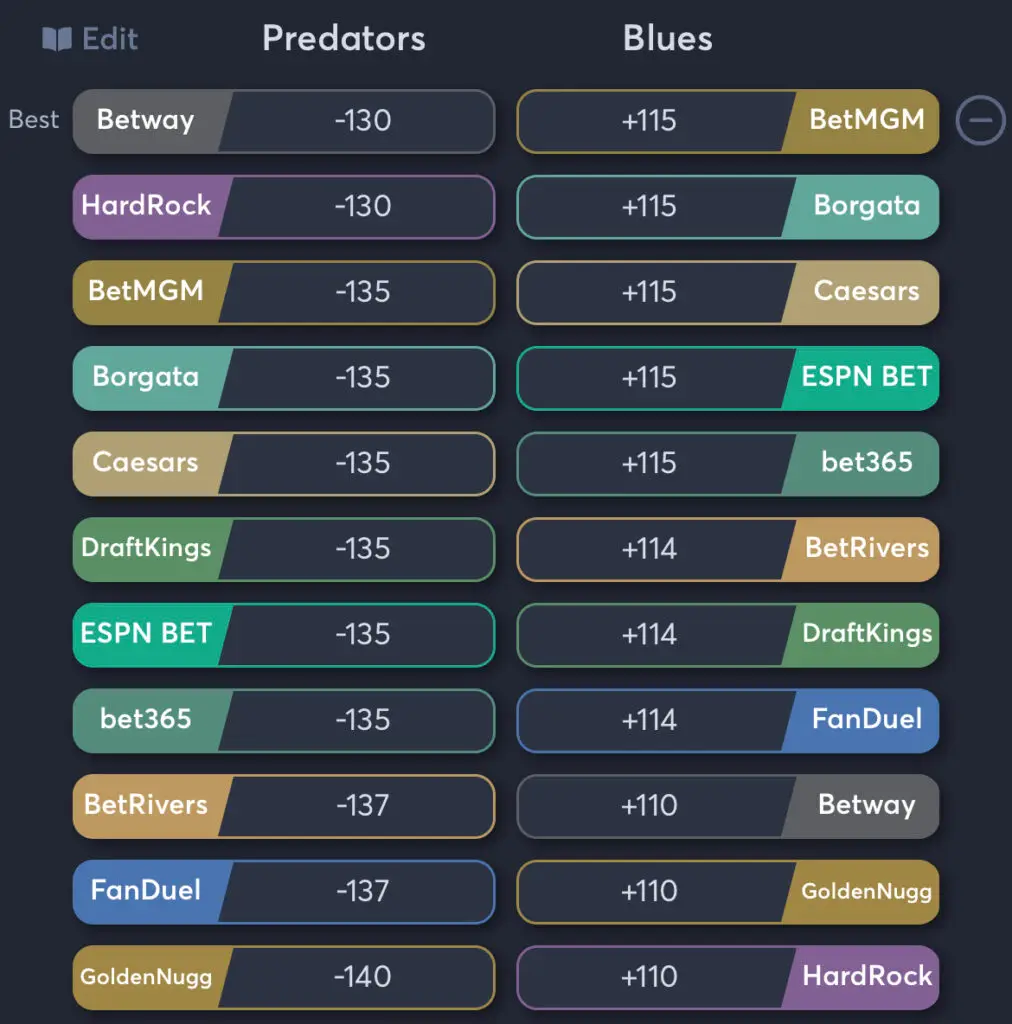The image size is (1012, 1024).
Task: Pick ESPN BET Blues +115 odds
Action: tap(728, 378)
